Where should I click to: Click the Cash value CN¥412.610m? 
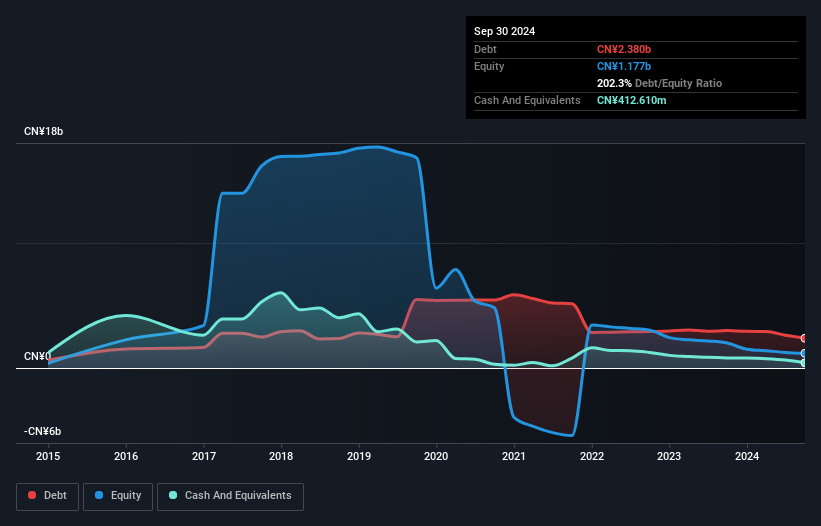(631, 100)
